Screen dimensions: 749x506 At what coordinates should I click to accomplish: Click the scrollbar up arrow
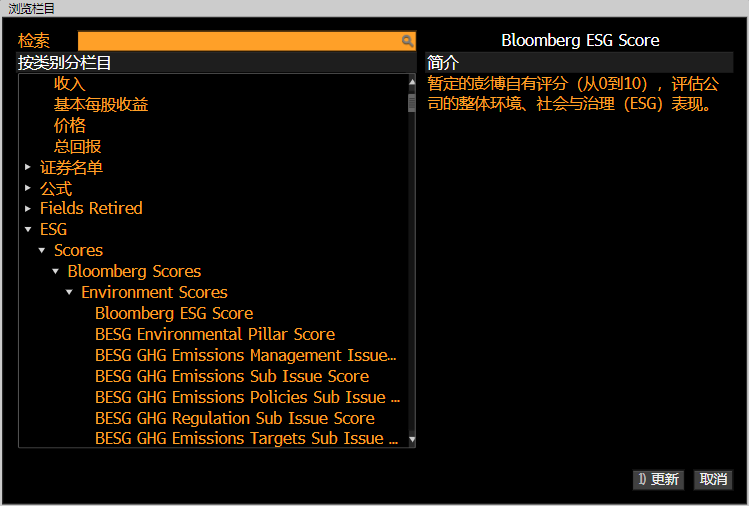412,82
